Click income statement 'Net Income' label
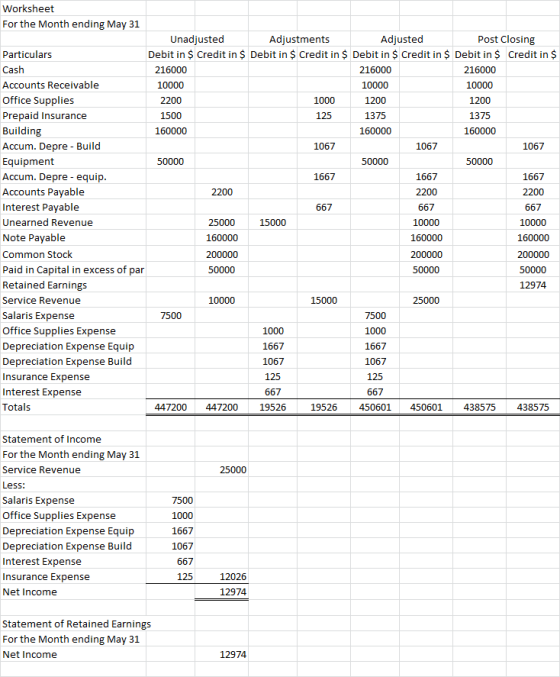Image resolution: width=560 pixels, height=677 pixels. coord(30,592)
